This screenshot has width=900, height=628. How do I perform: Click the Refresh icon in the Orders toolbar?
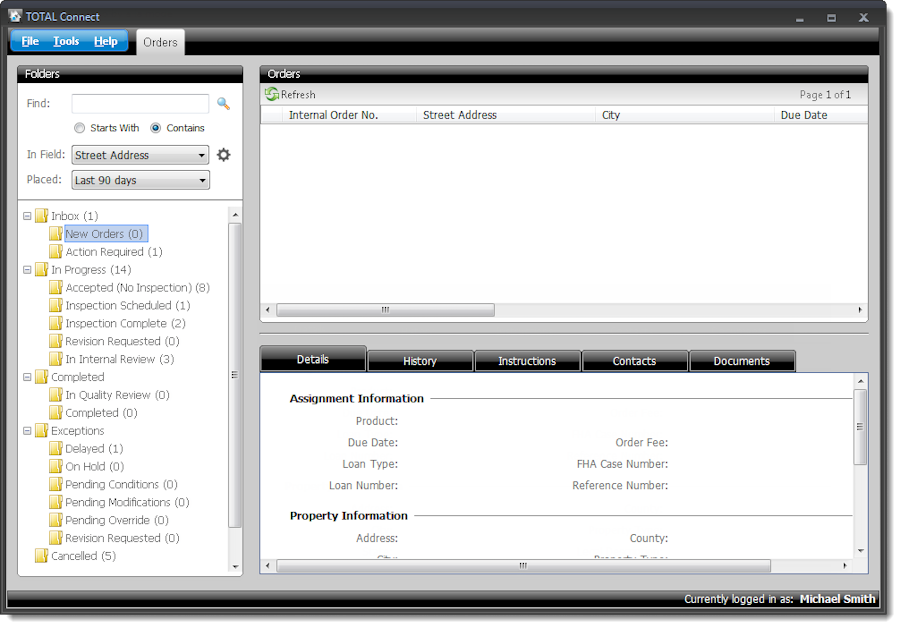(271, 94)
